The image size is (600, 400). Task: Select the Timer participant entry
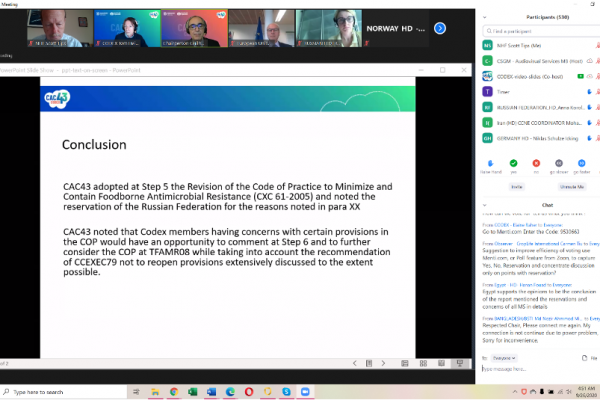pyautogui.click(x=530, y=90)
